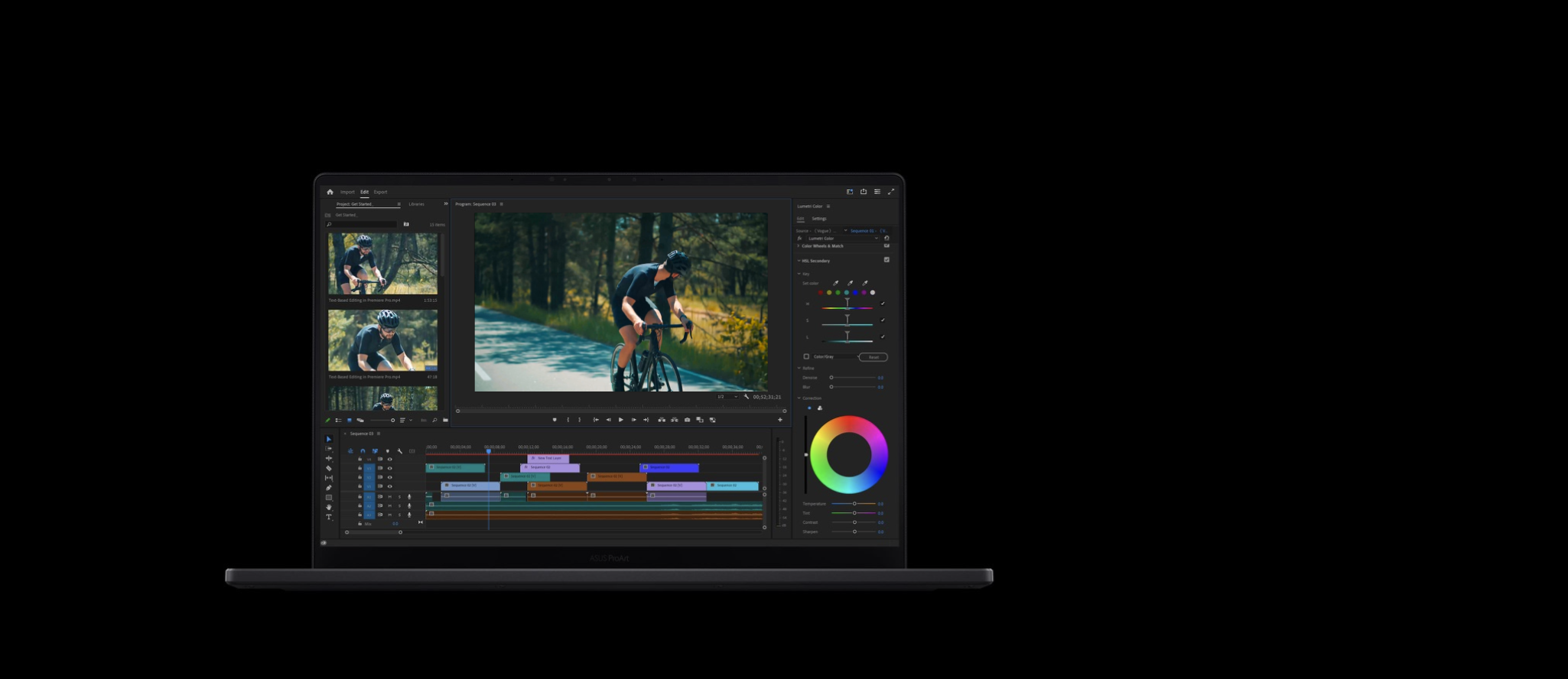This screenshot has height=679, width=1568.
Task: Click the Reset button in HSL Secondary
Action: coord(873,357)
